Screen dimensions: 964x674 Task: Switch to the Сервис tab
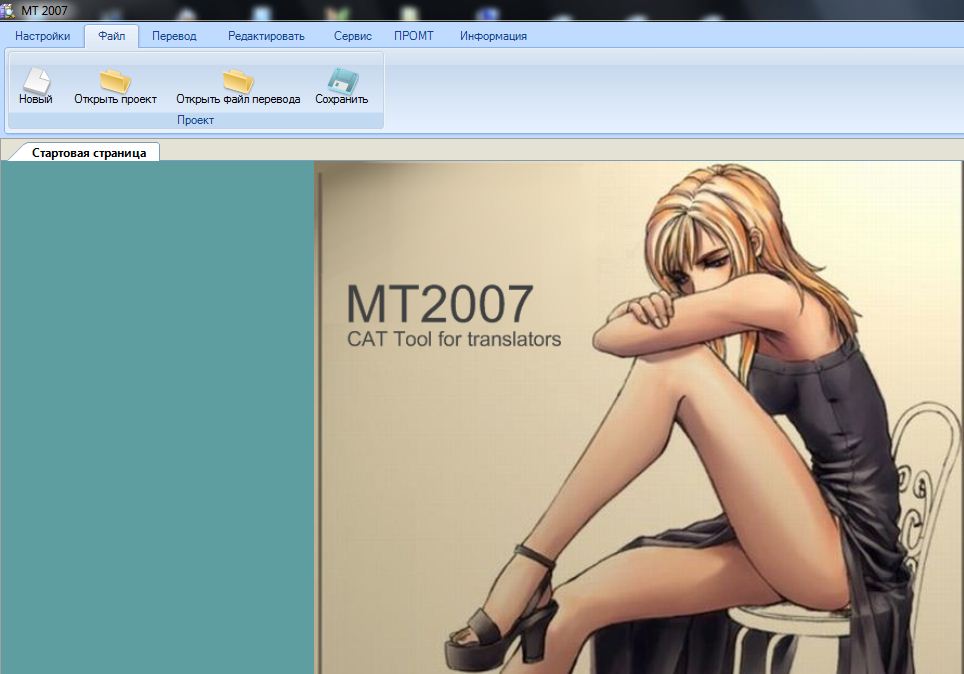pos(353,36)
